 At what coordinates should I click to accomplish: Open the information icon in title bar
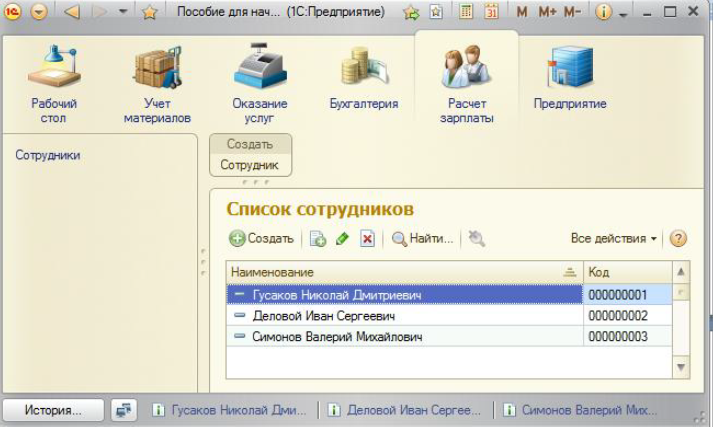pos(603,12)
